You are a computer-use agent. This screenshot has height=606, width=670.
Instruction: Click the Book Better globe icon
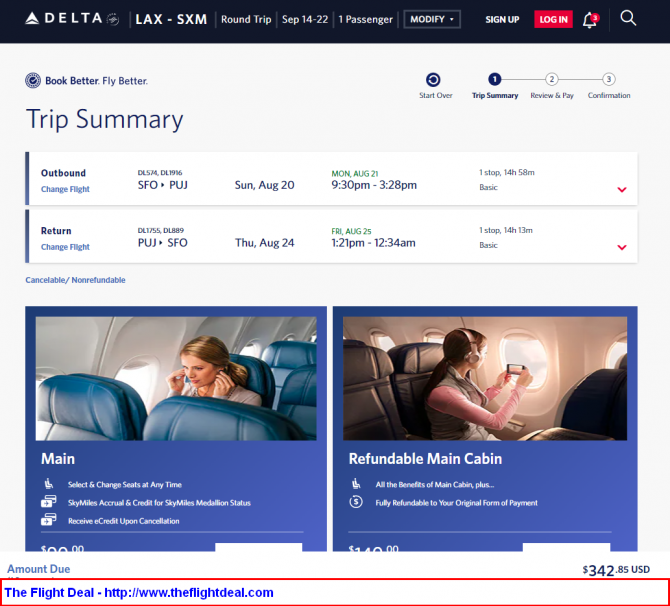(x=33, y=81)
